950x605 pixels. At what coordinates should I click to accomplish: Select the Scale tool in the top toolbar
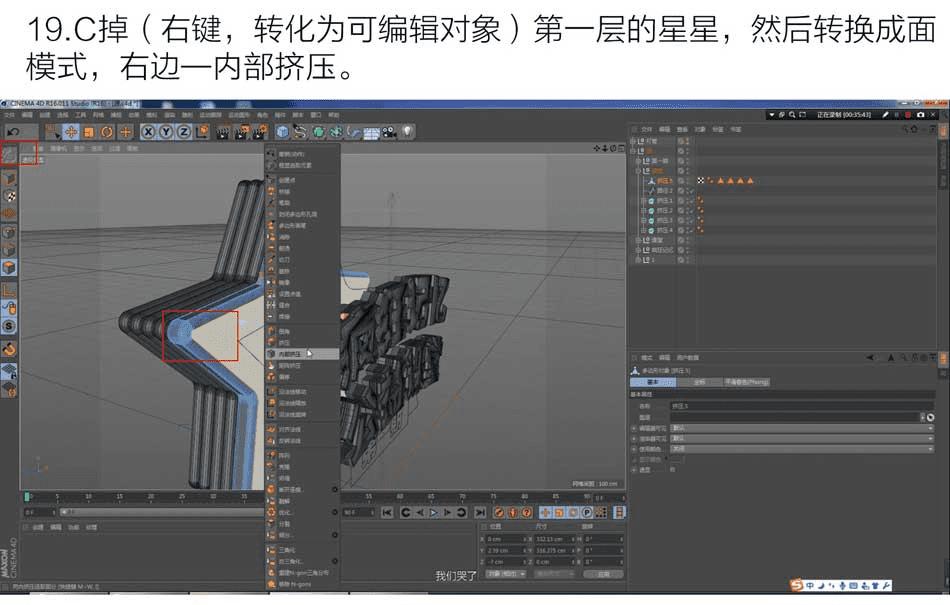coord(88,131)
